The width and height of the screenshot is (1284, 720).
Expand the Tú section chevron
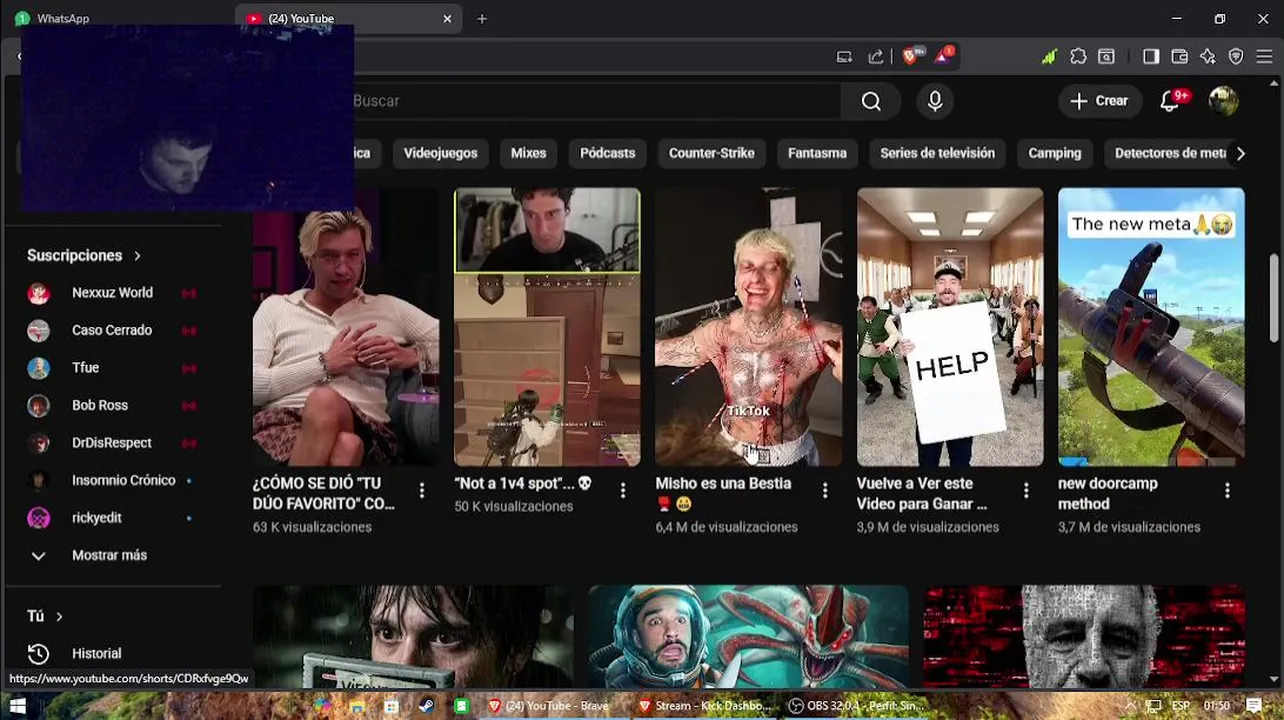pos(59,617)
